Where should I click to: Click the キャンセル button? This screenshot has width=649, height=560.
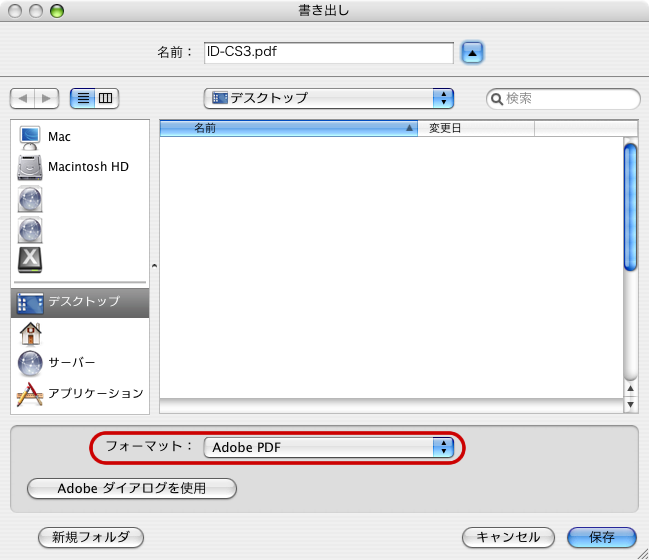point(508,537)
